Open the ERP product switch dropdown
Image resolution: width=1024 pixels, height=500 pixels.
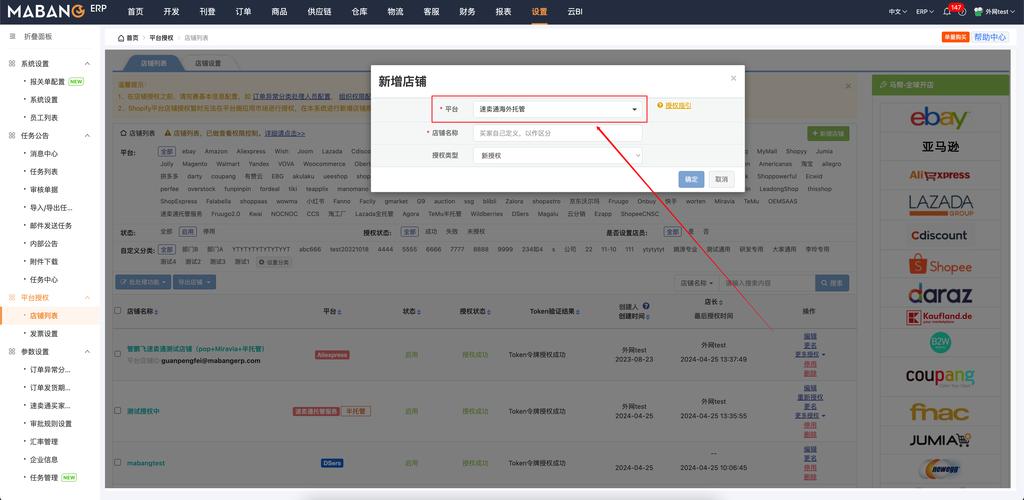925,12
